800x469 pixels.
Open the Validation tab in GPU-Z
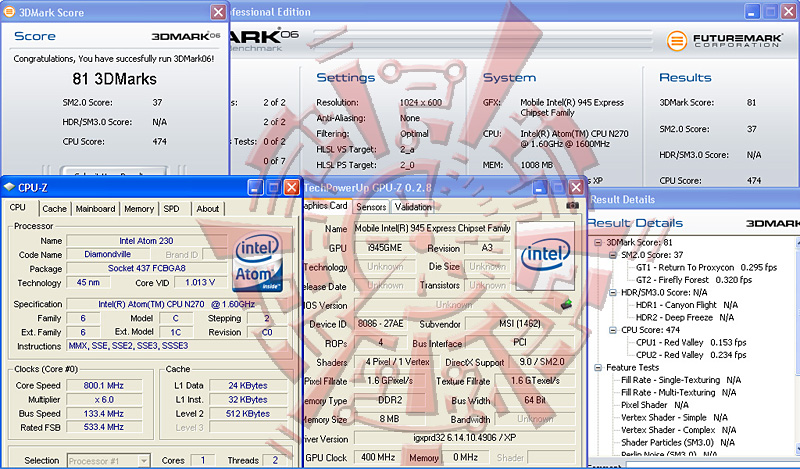click(x=413, y=207)
